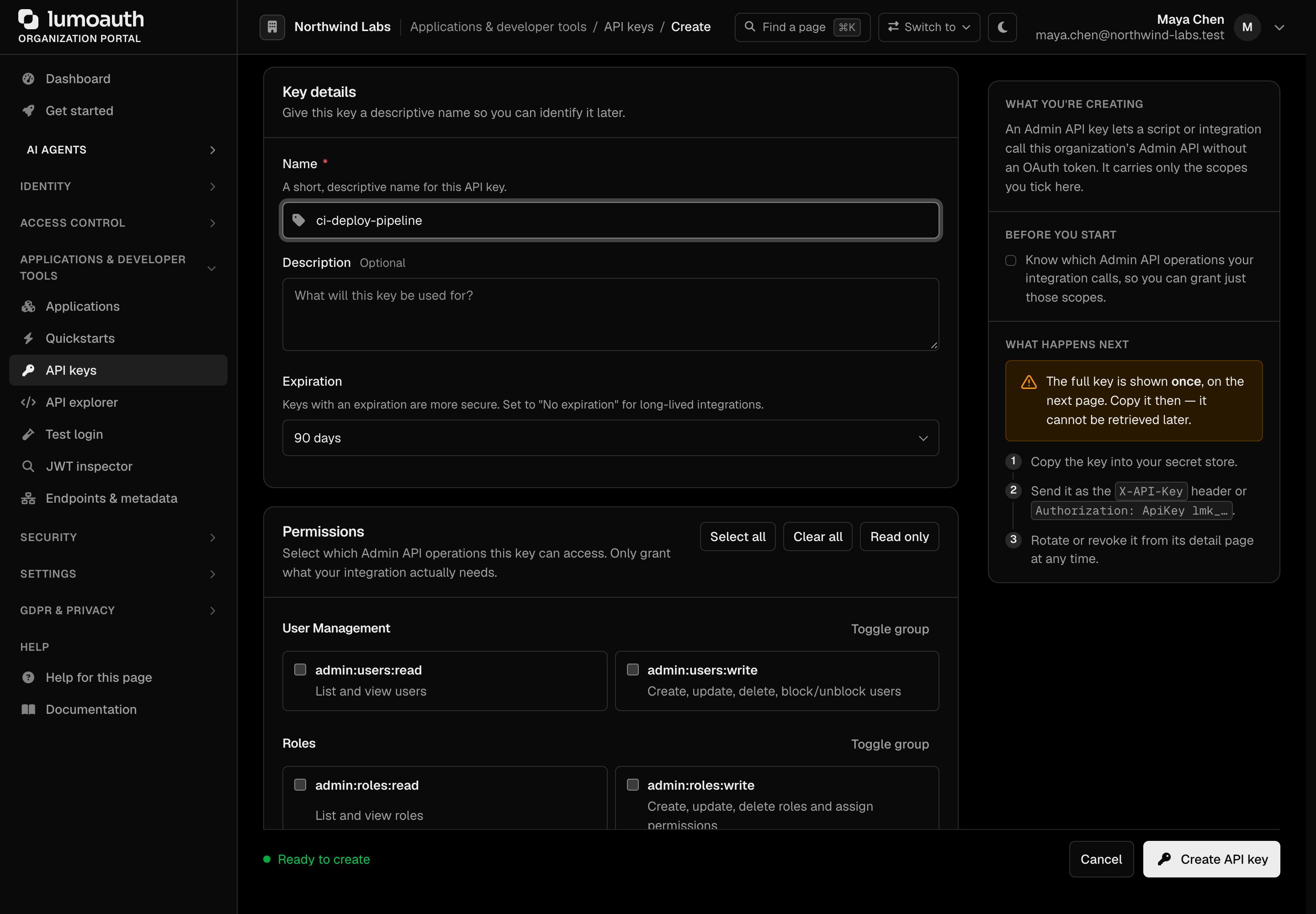Viewport: 1316px width, 914px height.
Task: Click the Cancel button
Action: [1101, 859]
